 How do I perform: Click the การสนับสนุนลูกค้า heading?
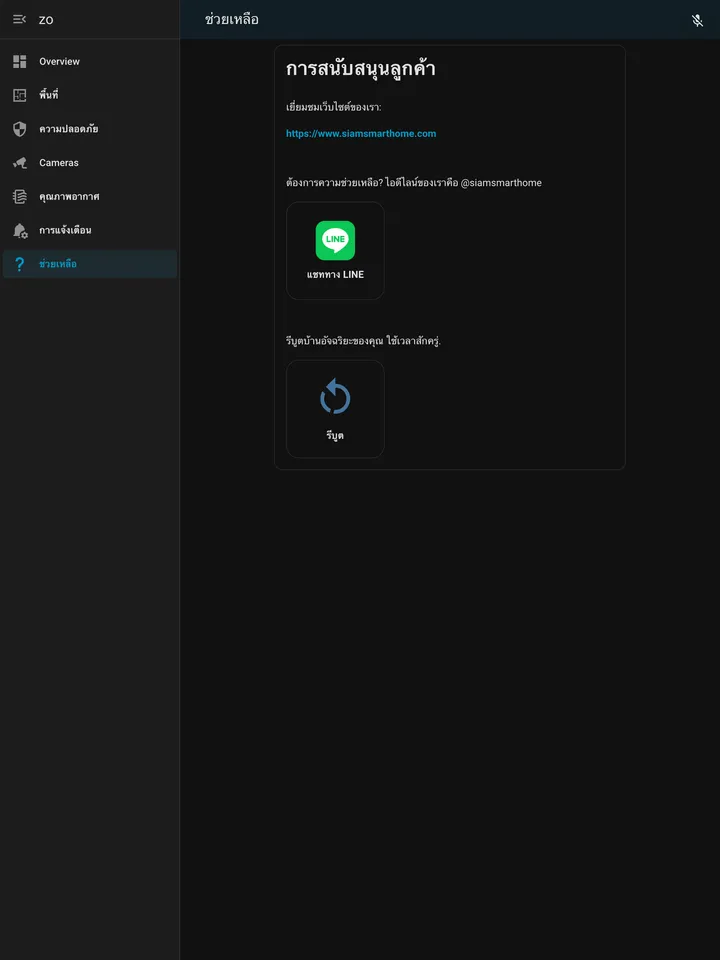click(x=361, y=69)
